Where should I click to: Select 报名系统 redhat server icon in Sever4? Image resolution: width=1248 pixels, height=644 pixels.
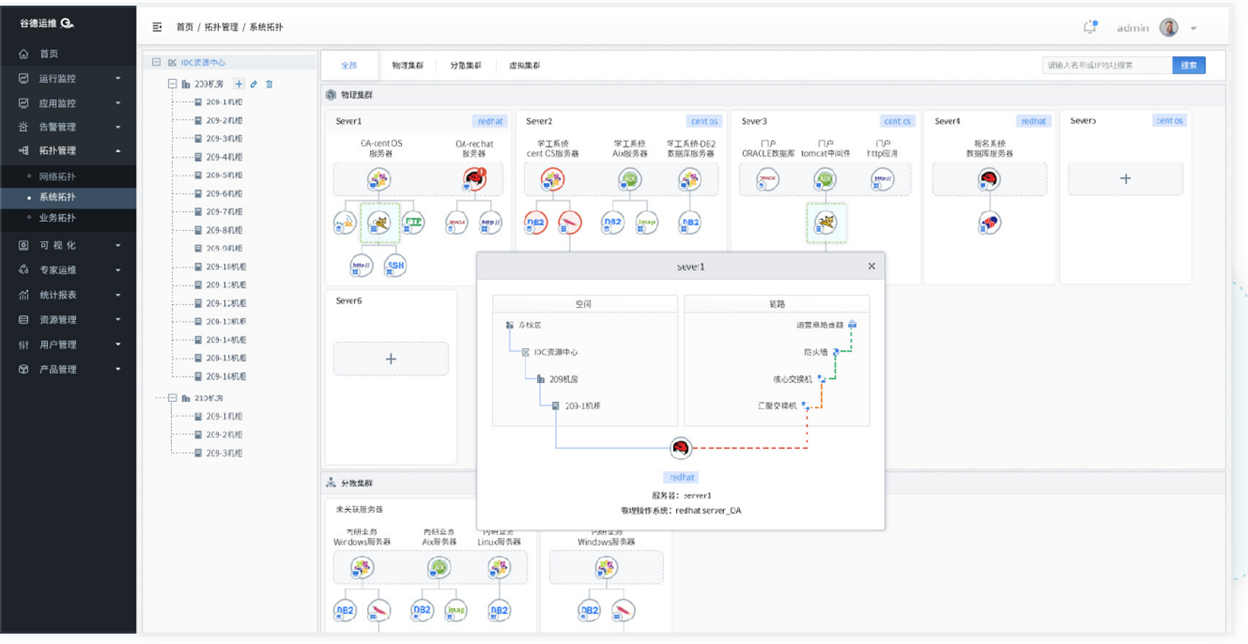pos(989,180)
